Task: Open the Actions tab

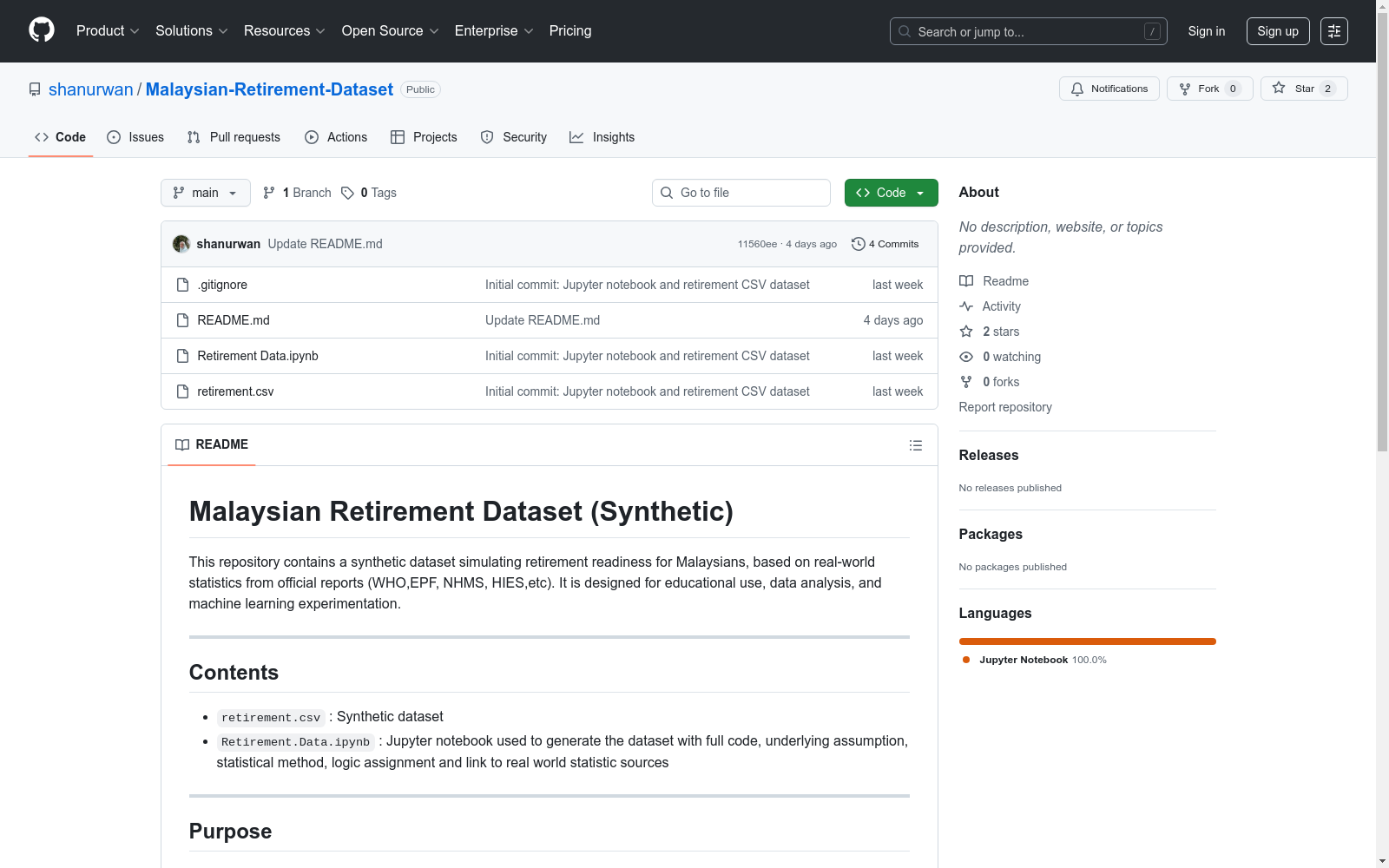Action: [336, 137]
